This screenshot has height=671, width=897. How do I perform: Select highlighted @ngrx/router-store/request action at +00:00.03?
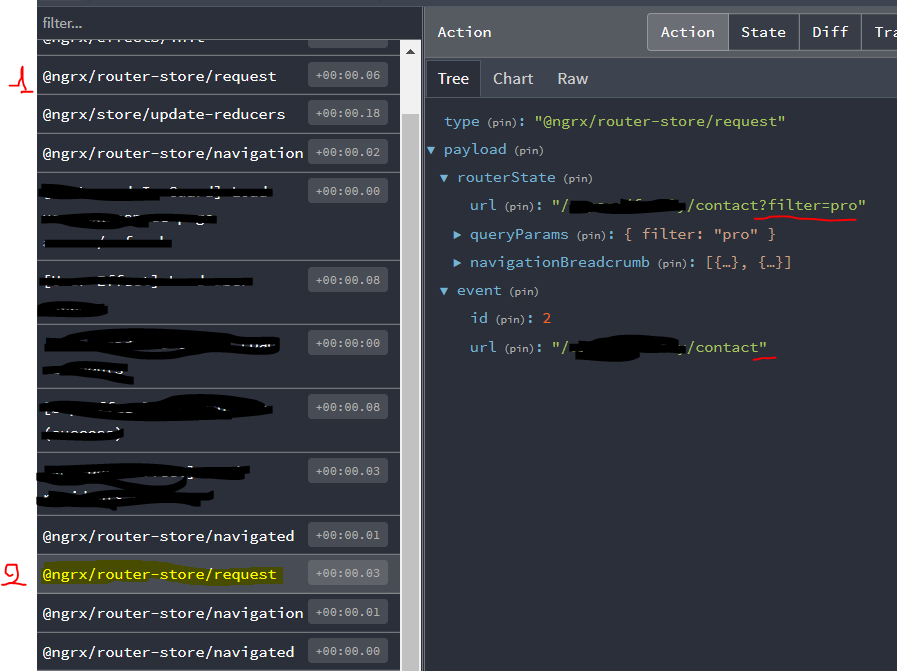point(219,574)
